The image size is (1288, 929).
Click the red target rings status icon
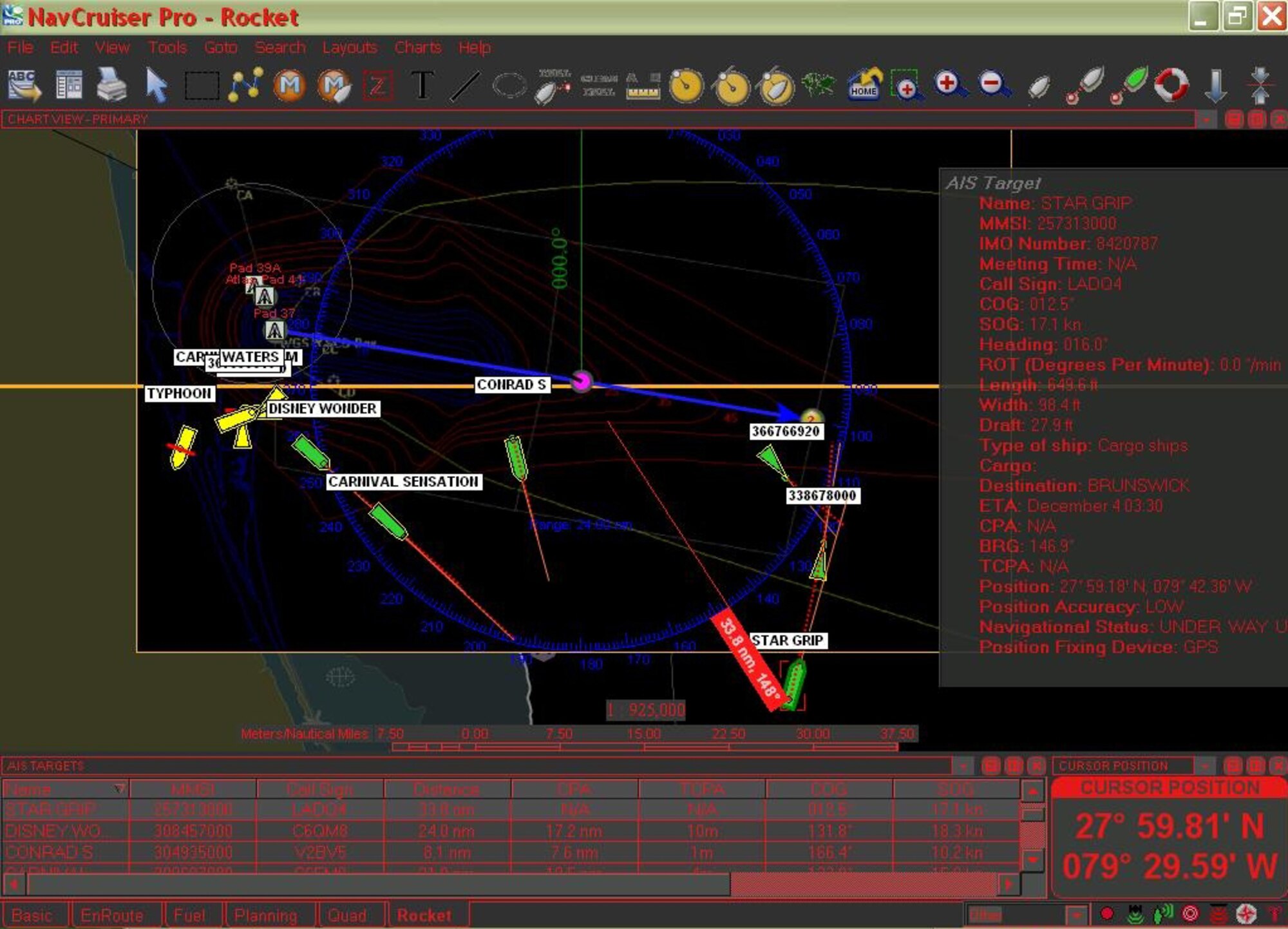1190,914
